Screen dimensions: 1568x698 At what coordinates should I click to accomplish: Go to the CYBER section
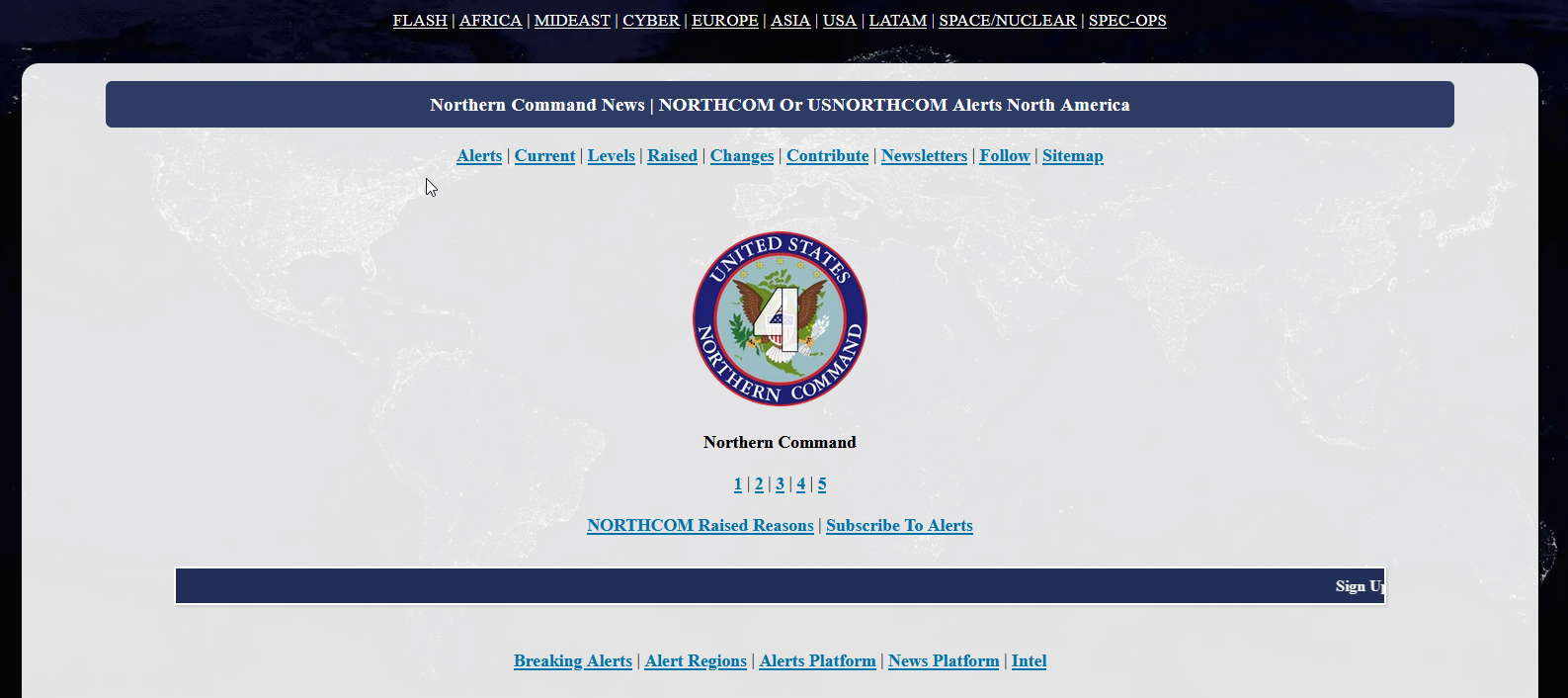(650, 21)
